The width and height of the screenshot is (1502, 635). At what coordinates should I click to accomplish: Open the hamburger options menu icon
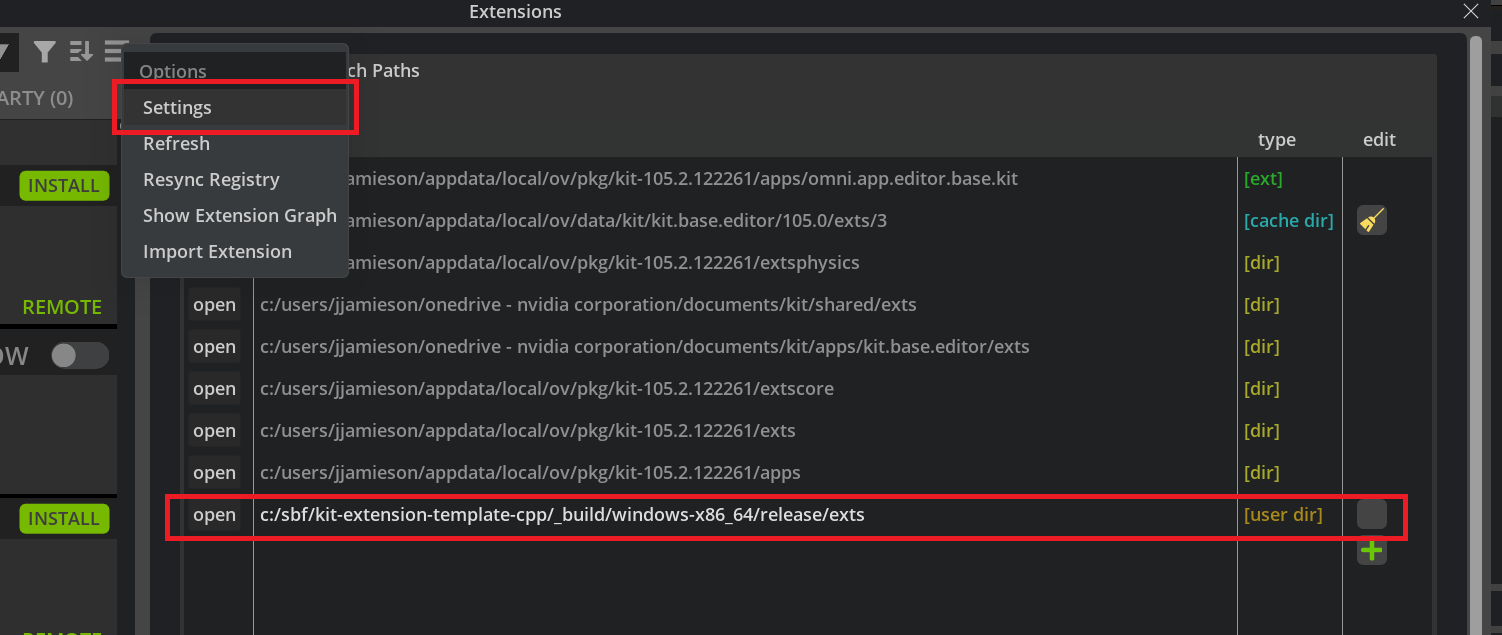tap(115, 50)
